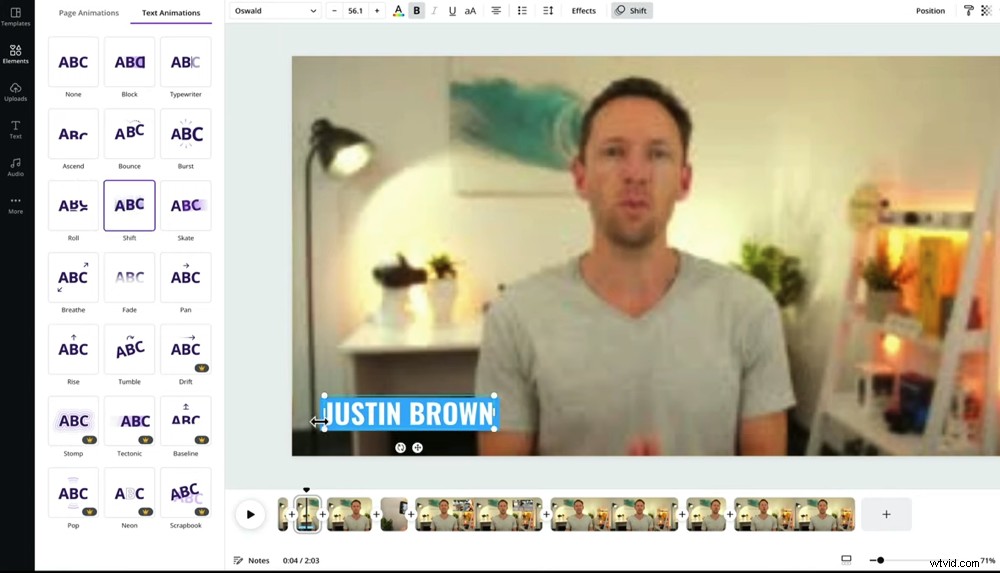Open the Audio sidebar panel
Image resolution: width=1000 pixels, height=573 pixels.
(15, 167)
